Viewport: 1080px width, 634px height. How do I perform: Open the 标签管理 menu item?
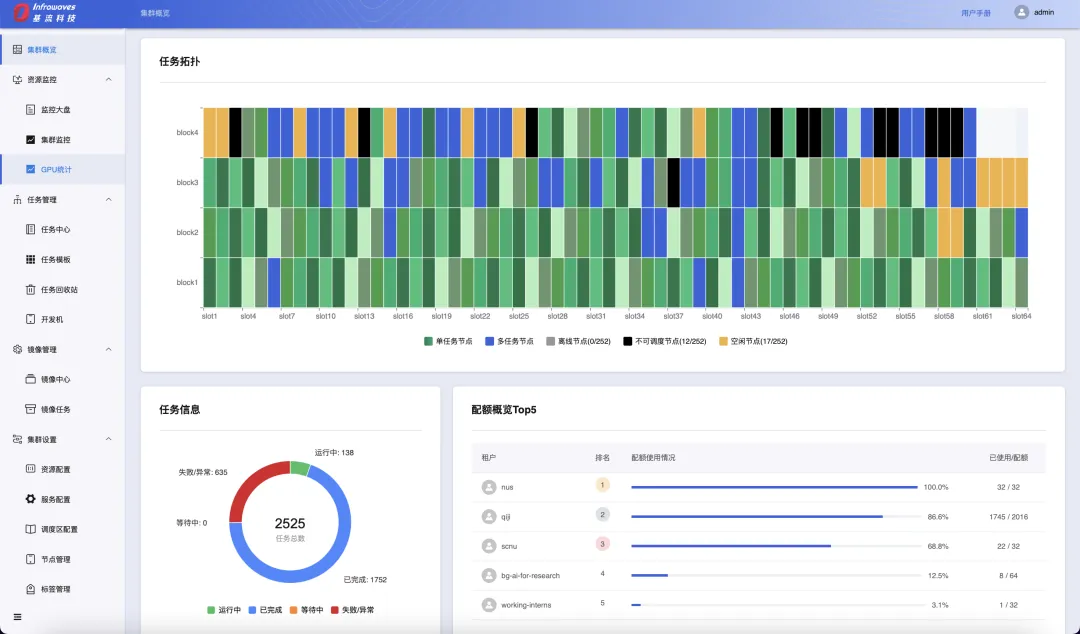click(63, 589)
